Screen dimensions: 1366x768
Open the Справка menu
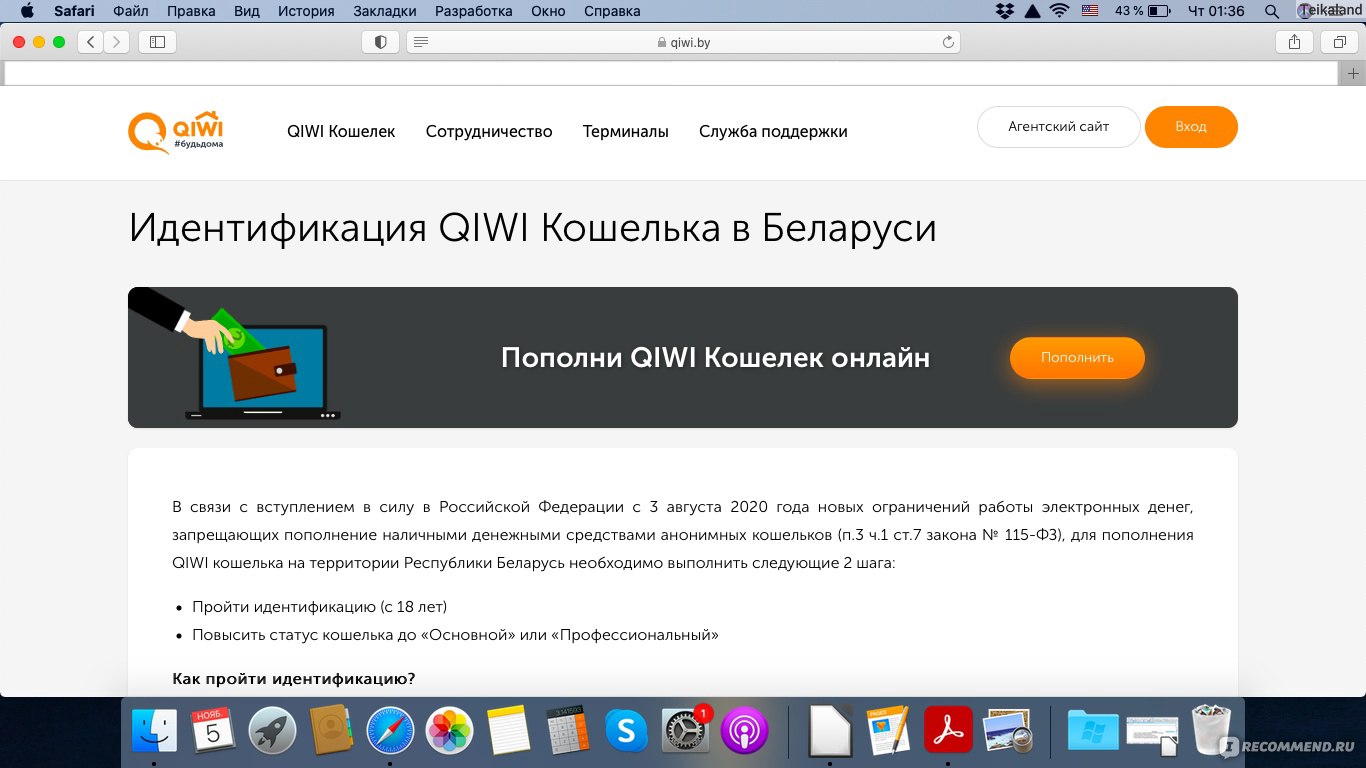(610, 11)
